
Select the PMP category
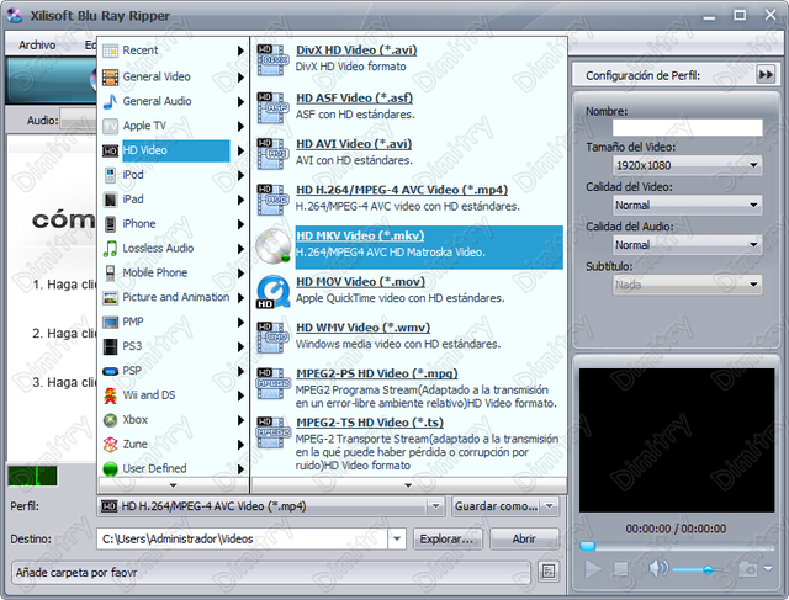pyautogui.click(x=173, y=322)
